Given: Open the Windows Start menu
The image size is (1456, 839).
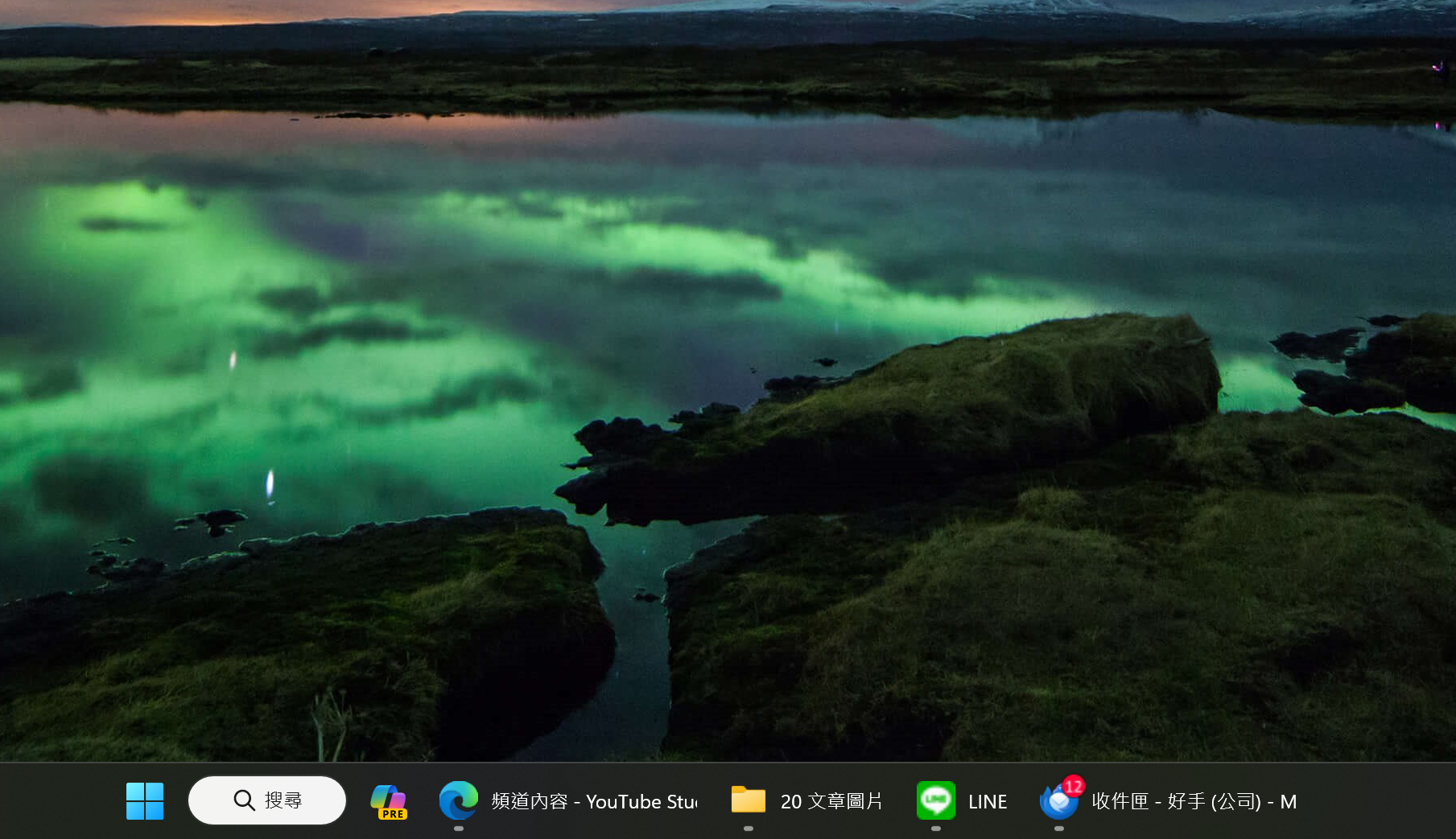Looking at the screenshot, I should pyautogui.click(x=145, y=801).
